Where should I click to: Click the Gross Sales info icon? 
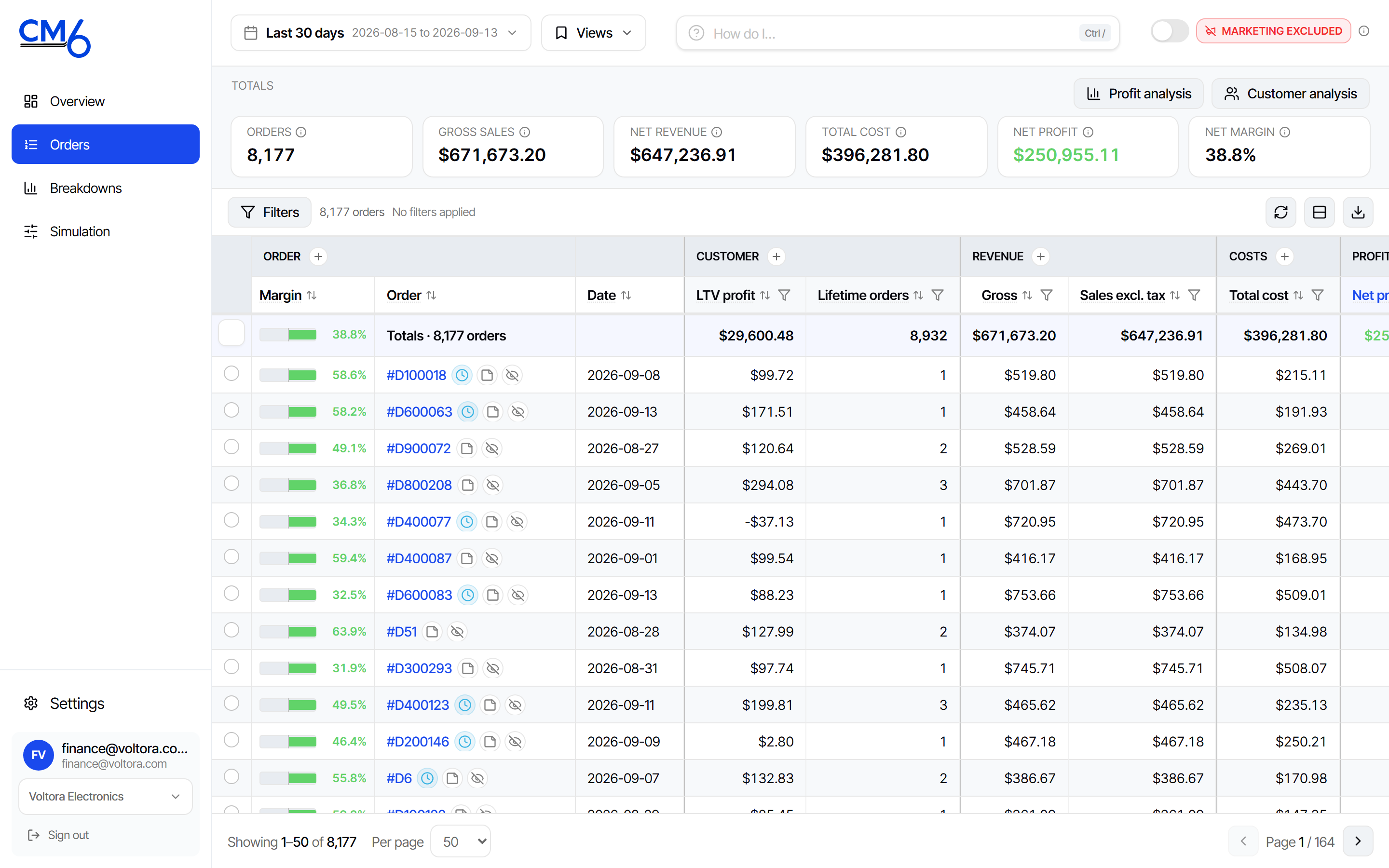click(x=525, y=132)
